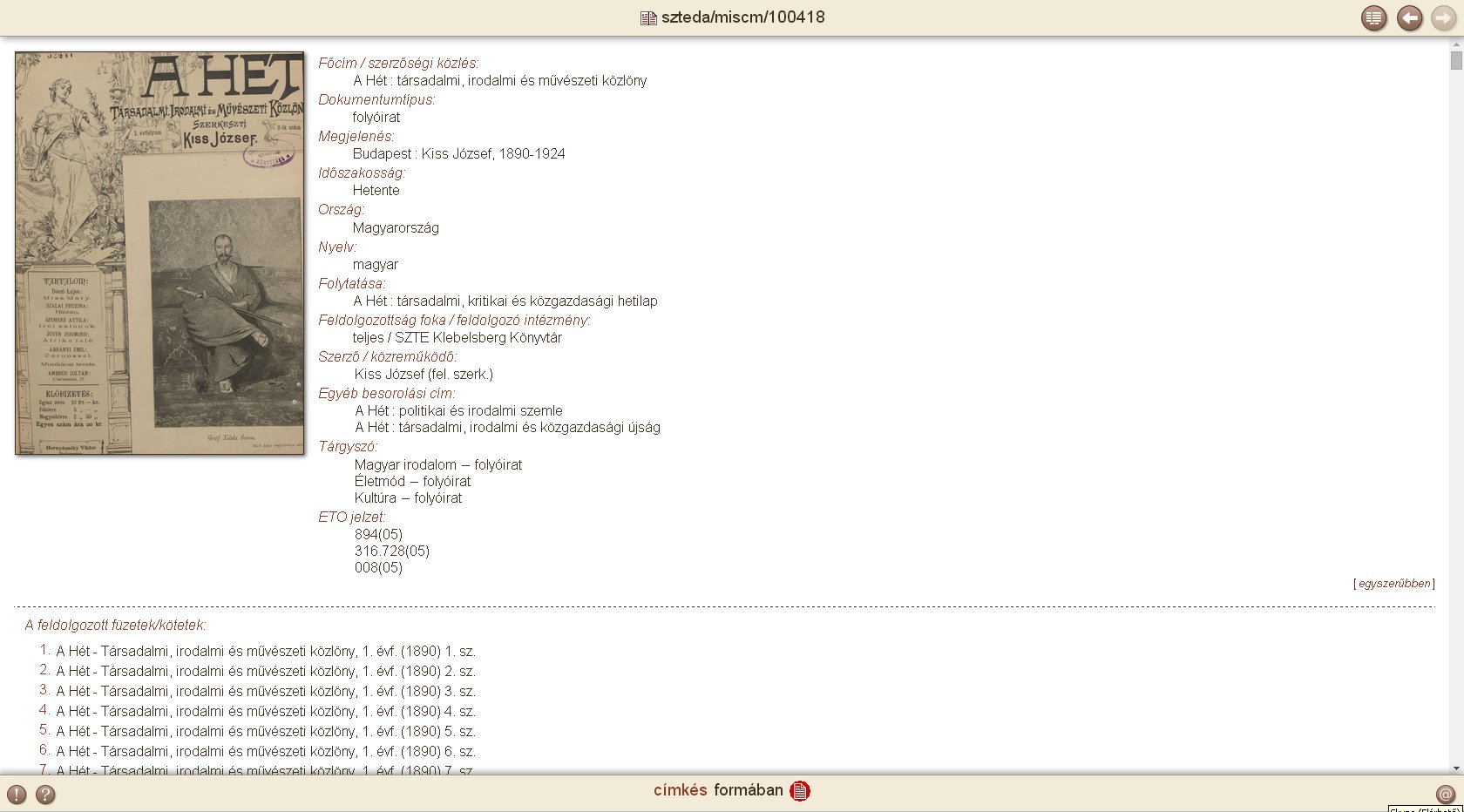Click the 'egyszerűbben' simplified view link
This screenshot has width=1464, height=812.
(1394, 584)
